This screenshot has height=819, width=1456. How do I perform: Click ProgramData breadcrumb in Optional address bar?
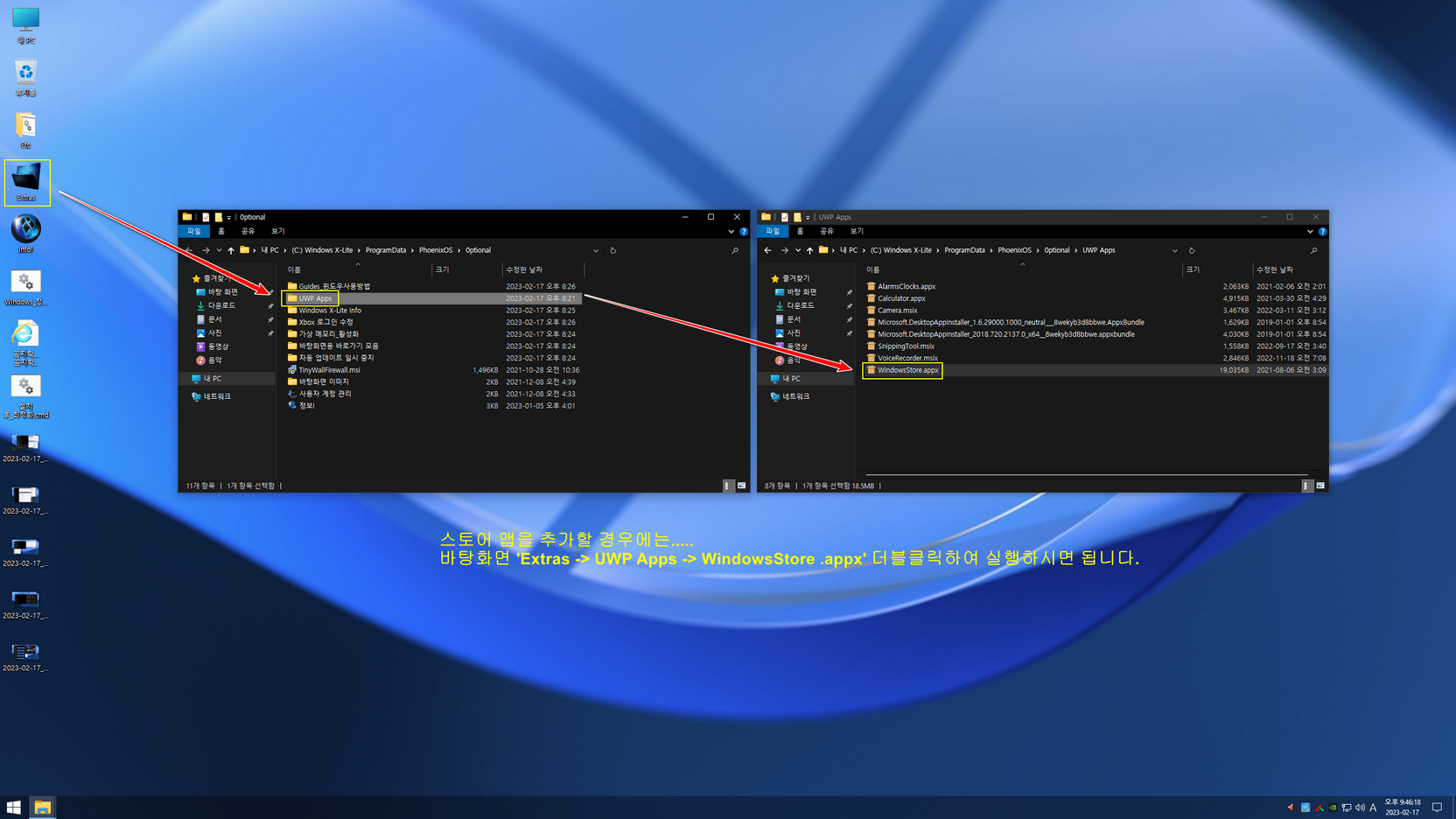point(386,250)
